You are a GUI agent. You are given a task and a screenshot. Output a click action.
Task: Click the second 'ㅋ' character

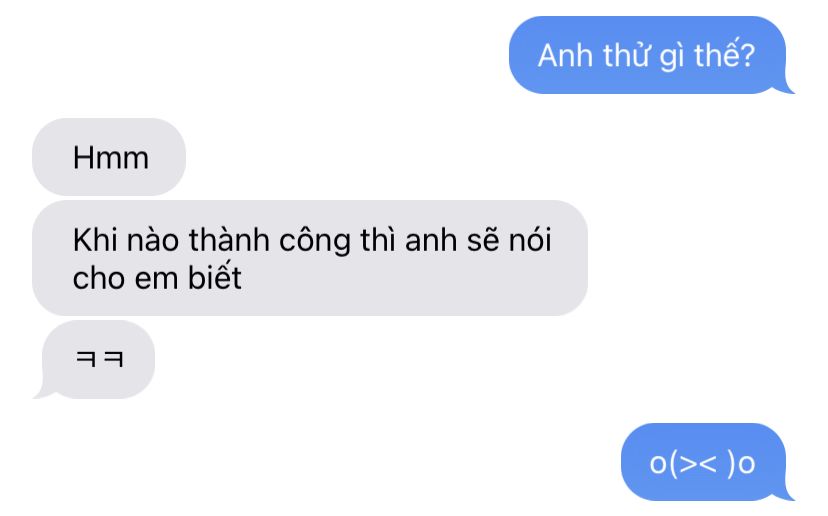[x=114, y=359]
